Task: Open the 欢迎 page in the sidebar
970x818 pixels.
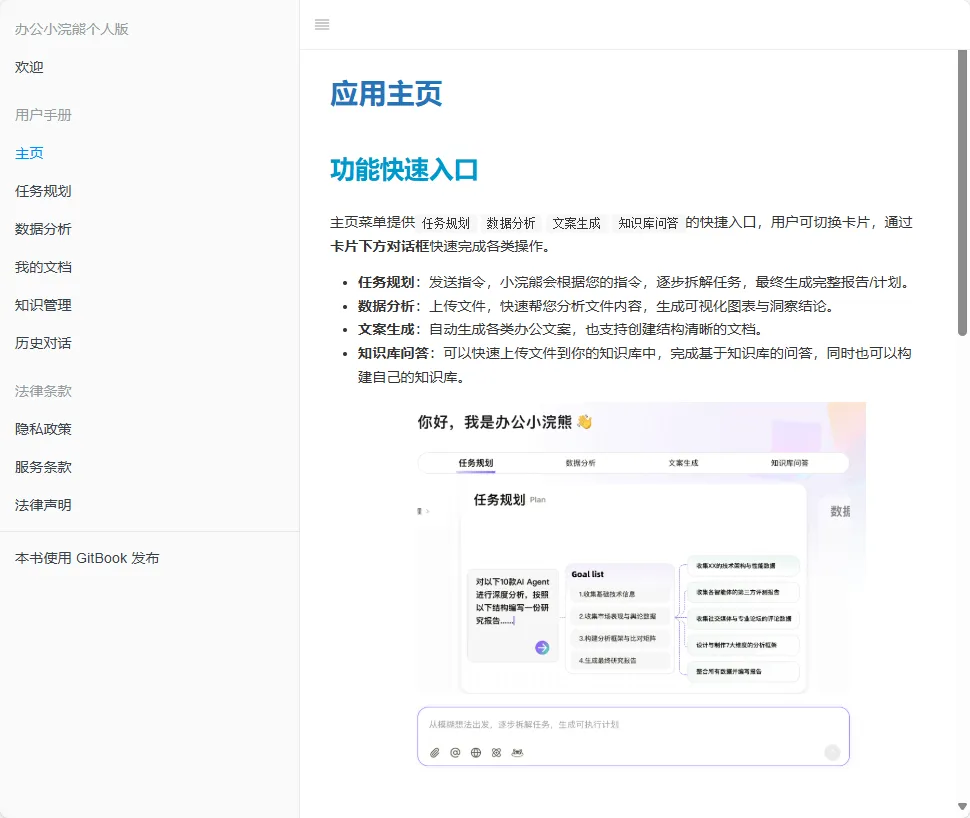Action: tap(29, 67)
